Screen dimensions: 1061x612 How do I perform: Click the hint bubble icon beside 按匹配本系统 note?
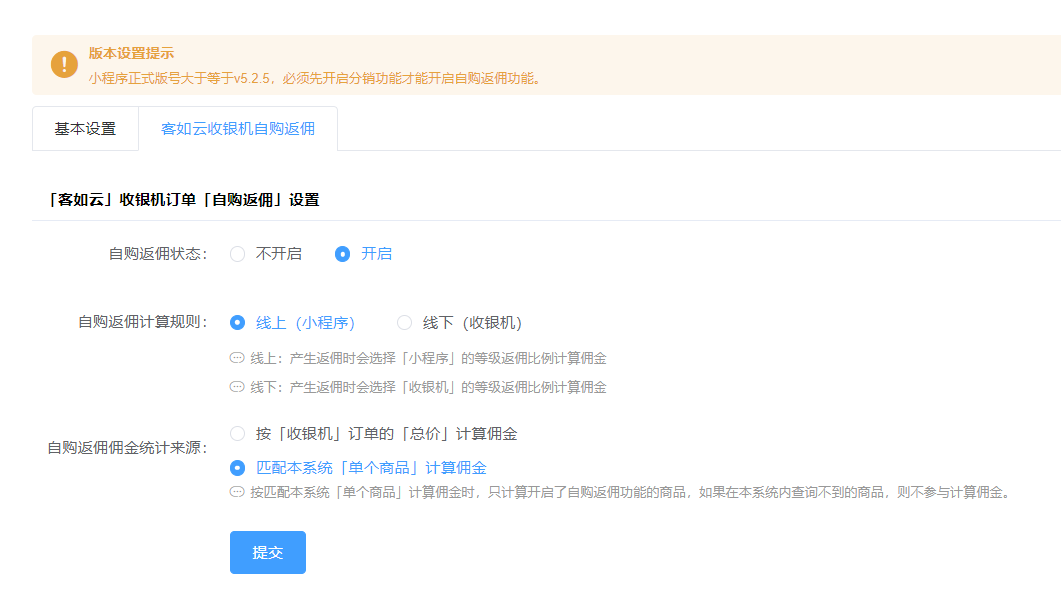pyautogui.click(x=237, y=491)
